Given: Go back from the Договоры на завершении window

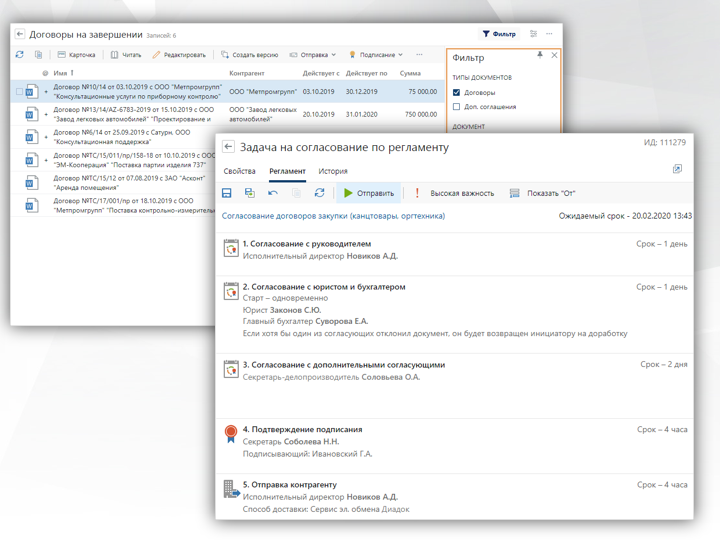Looking at the screenshot, I should click(x=20, y=34).
